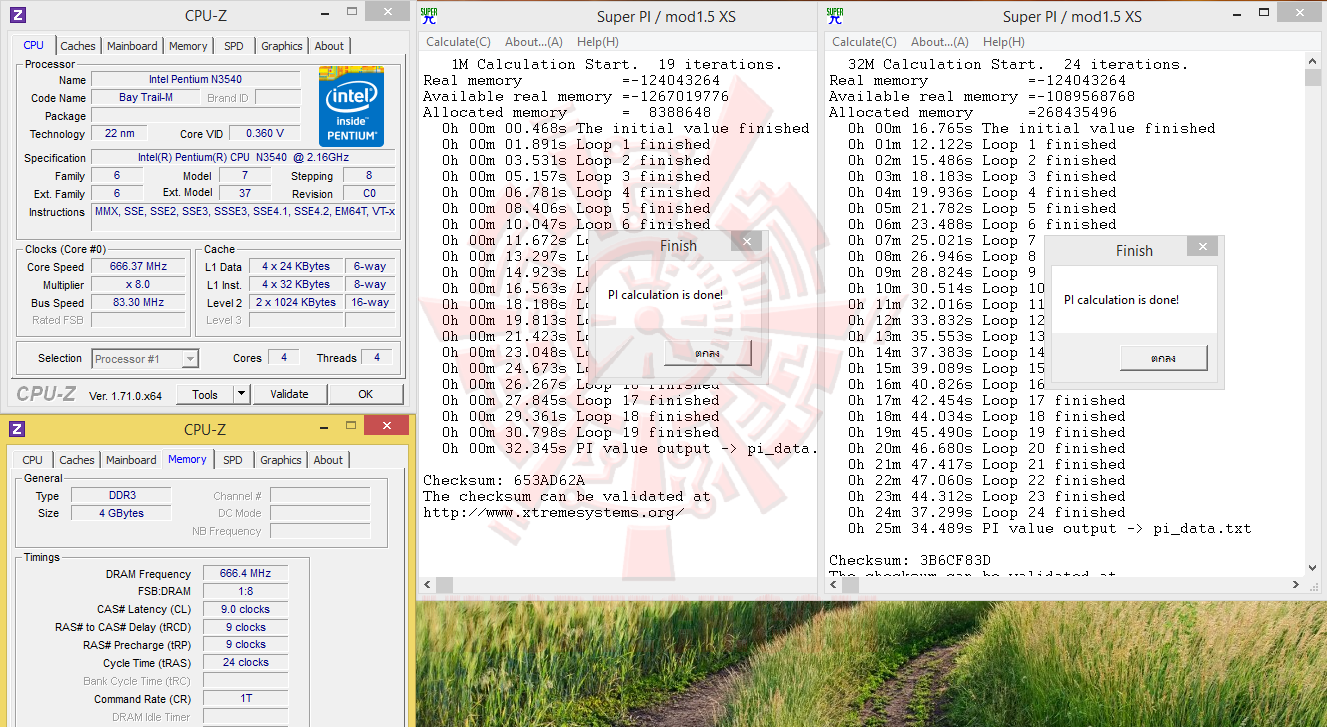
Task: Click the Technology value '22 nm'
Action: click(119, 134)
